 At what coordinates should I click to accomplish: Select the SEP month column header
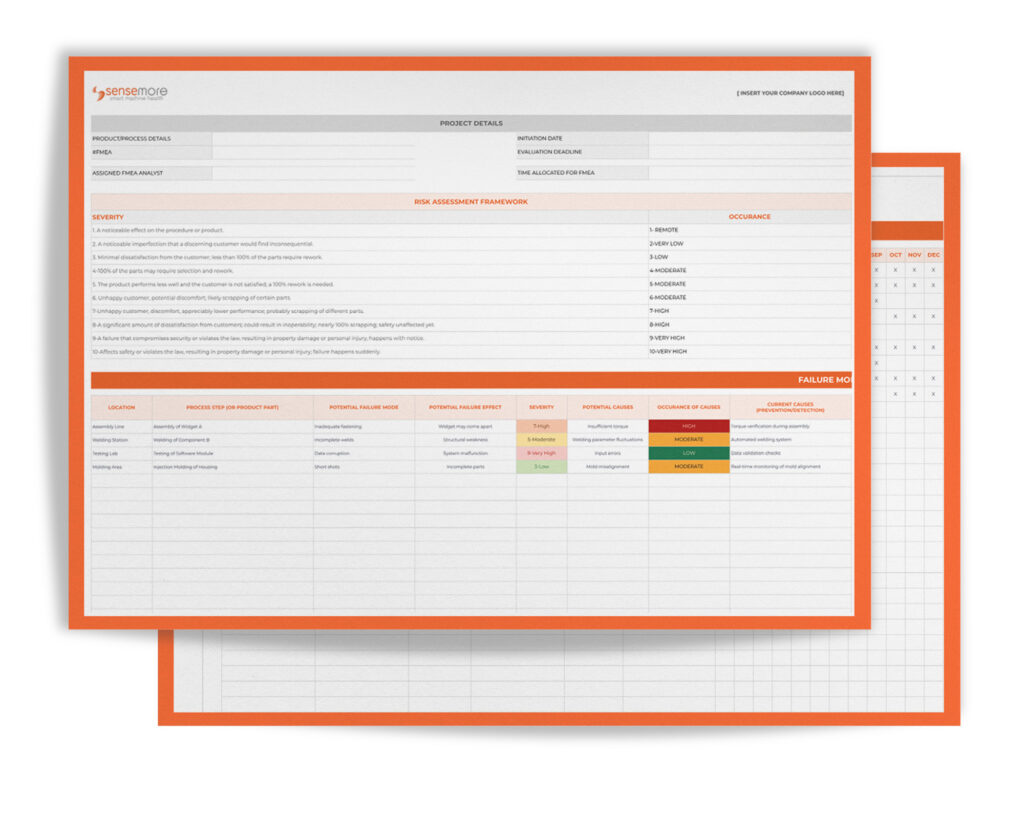(875, 254)
